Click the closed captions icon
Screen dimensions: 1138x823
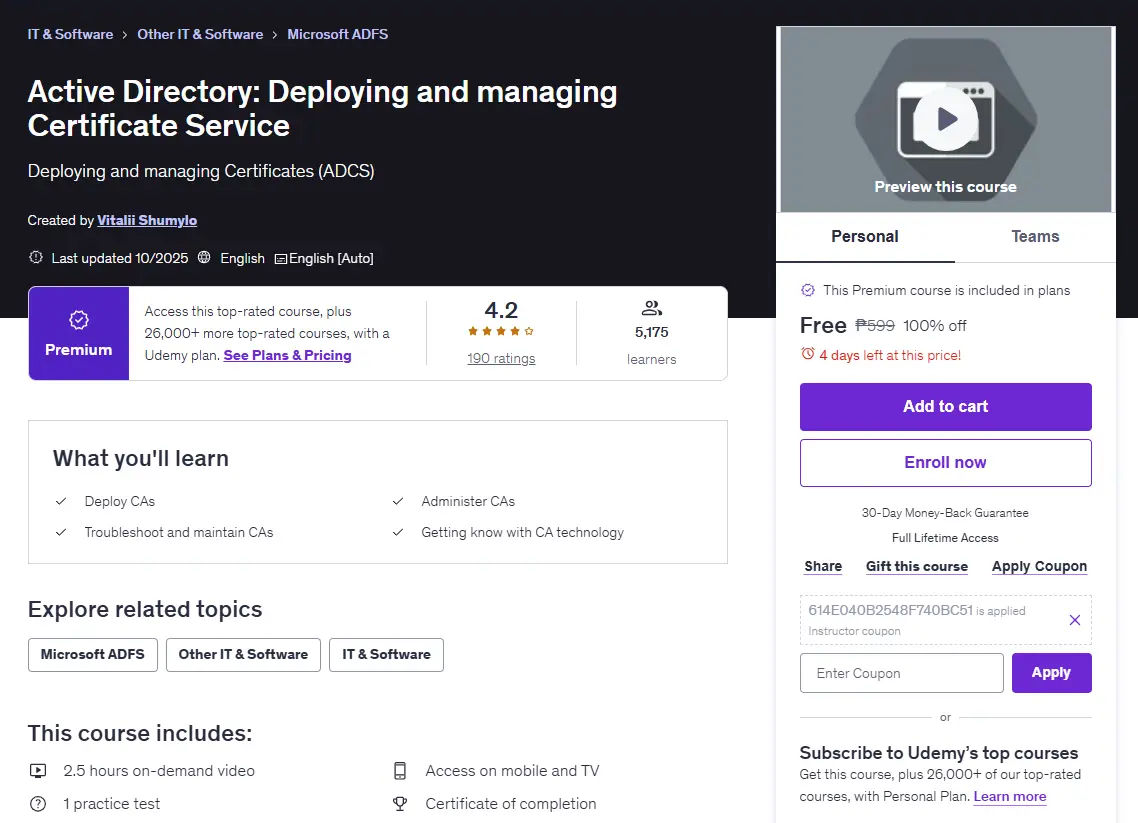pos(281,259)
